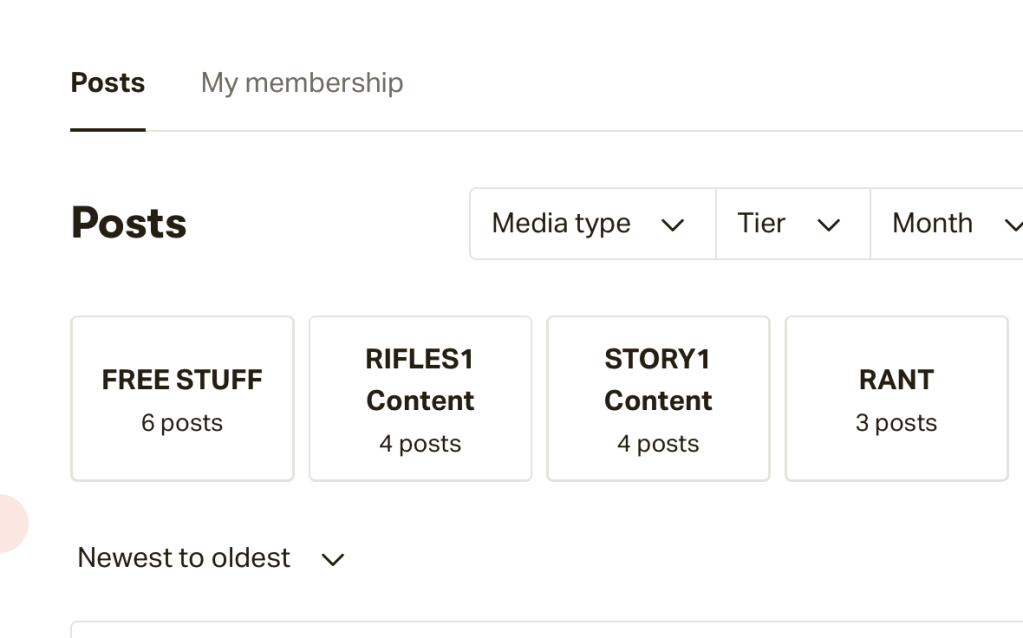Click the chevron beside Newest to oldest
This screenshot has width=1023, height=638.
click(x=332, y=560)
